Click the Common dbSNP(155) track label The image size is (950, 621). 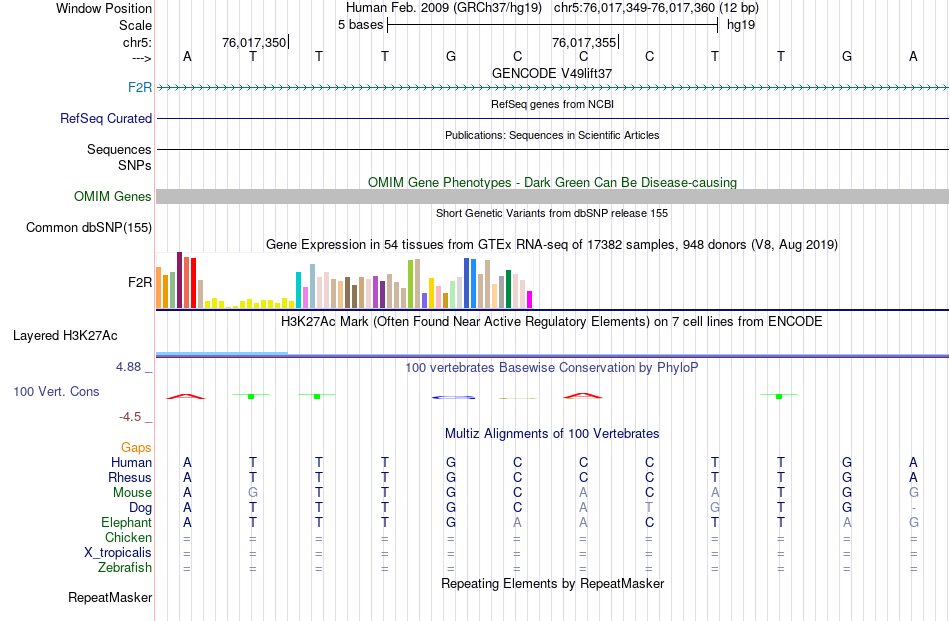[x=89, y=228]
